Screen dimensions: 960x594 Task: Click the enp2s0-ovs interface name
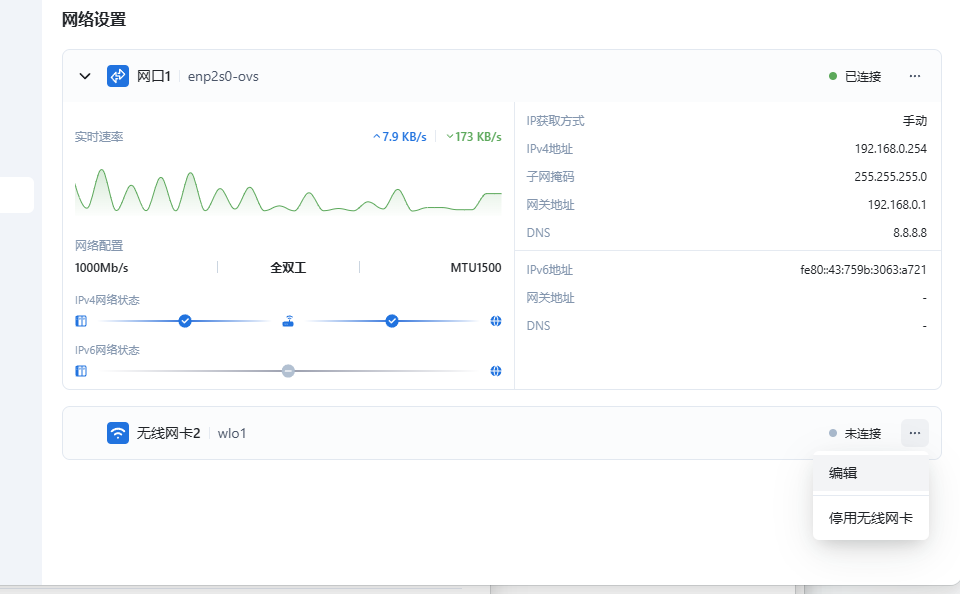point(223,77)
